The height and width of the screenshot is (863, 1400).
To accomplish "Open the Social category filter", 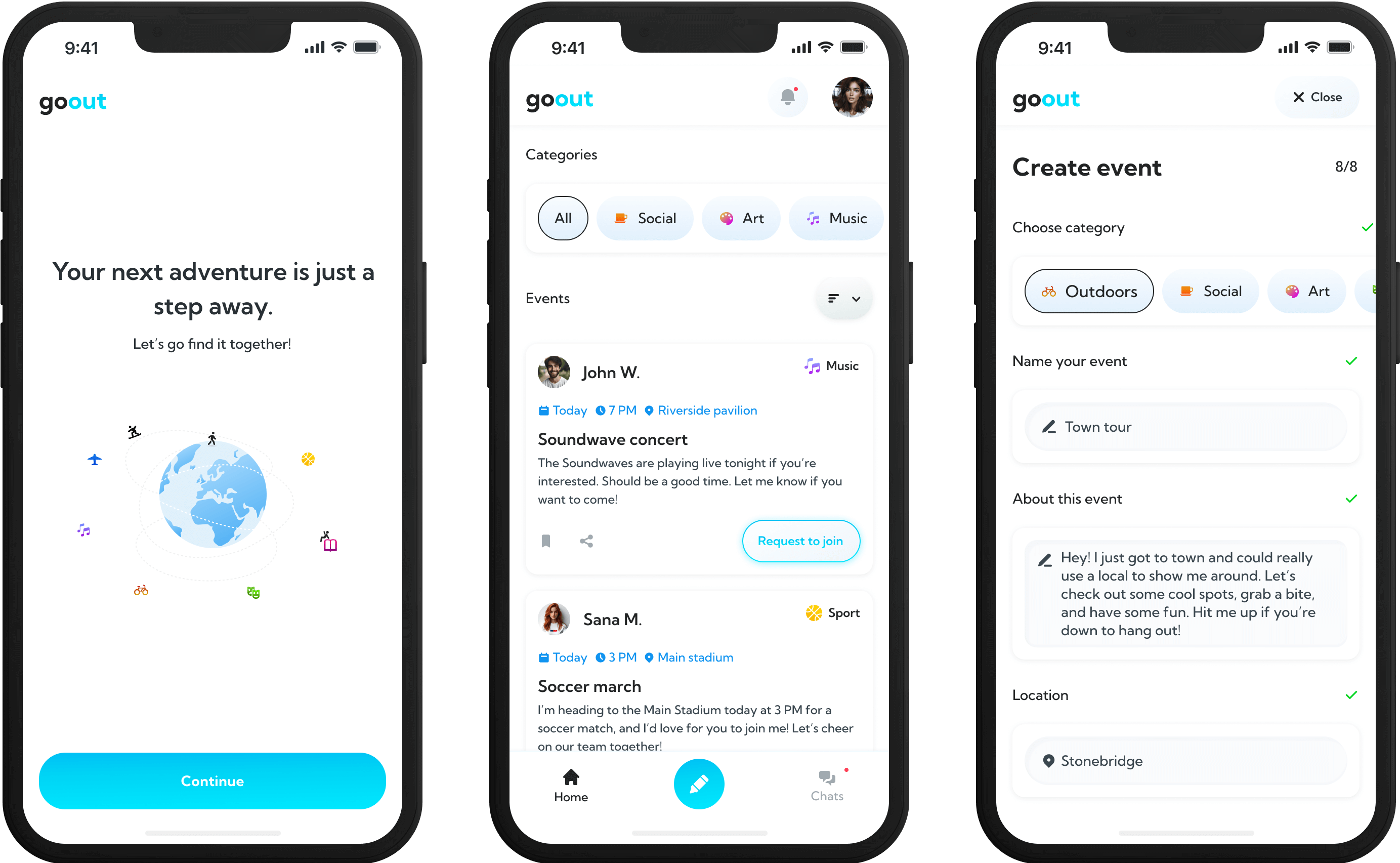I will 644,218.
